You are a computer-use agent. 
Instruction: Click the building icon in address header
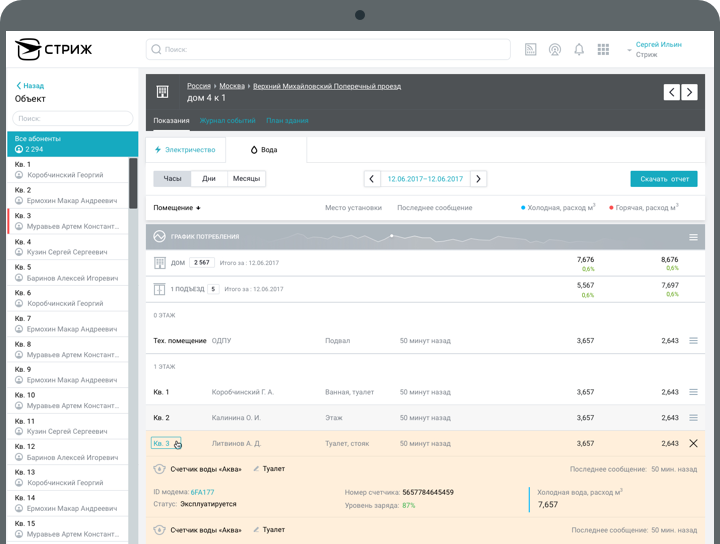(162, 92)
